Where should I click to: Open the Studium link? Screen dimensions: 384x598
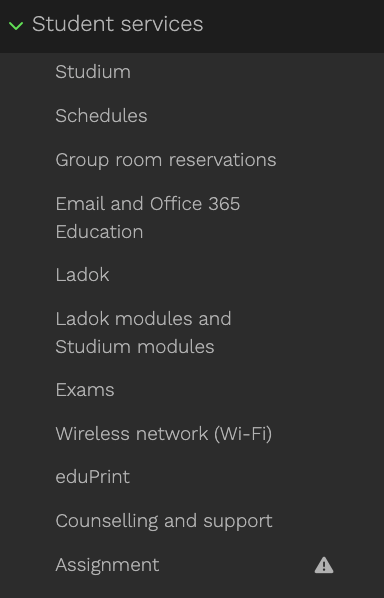pyautogui.click(x=93, y=72)
